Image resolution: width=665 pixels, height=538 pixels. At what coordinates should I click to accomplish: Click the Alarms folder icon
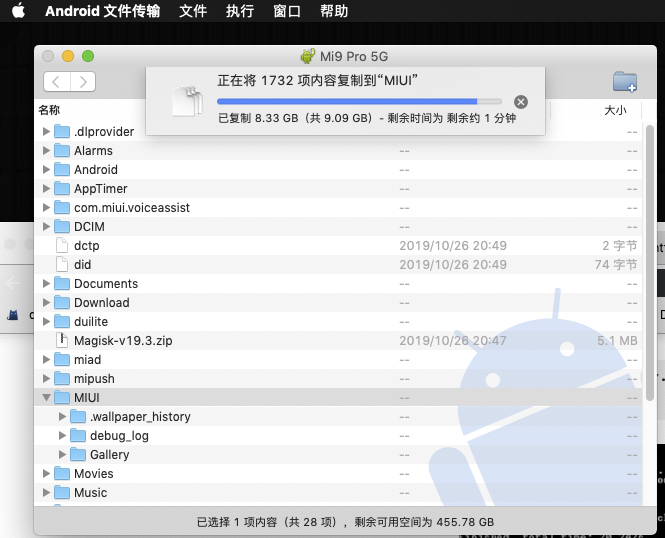click(62, 151)
